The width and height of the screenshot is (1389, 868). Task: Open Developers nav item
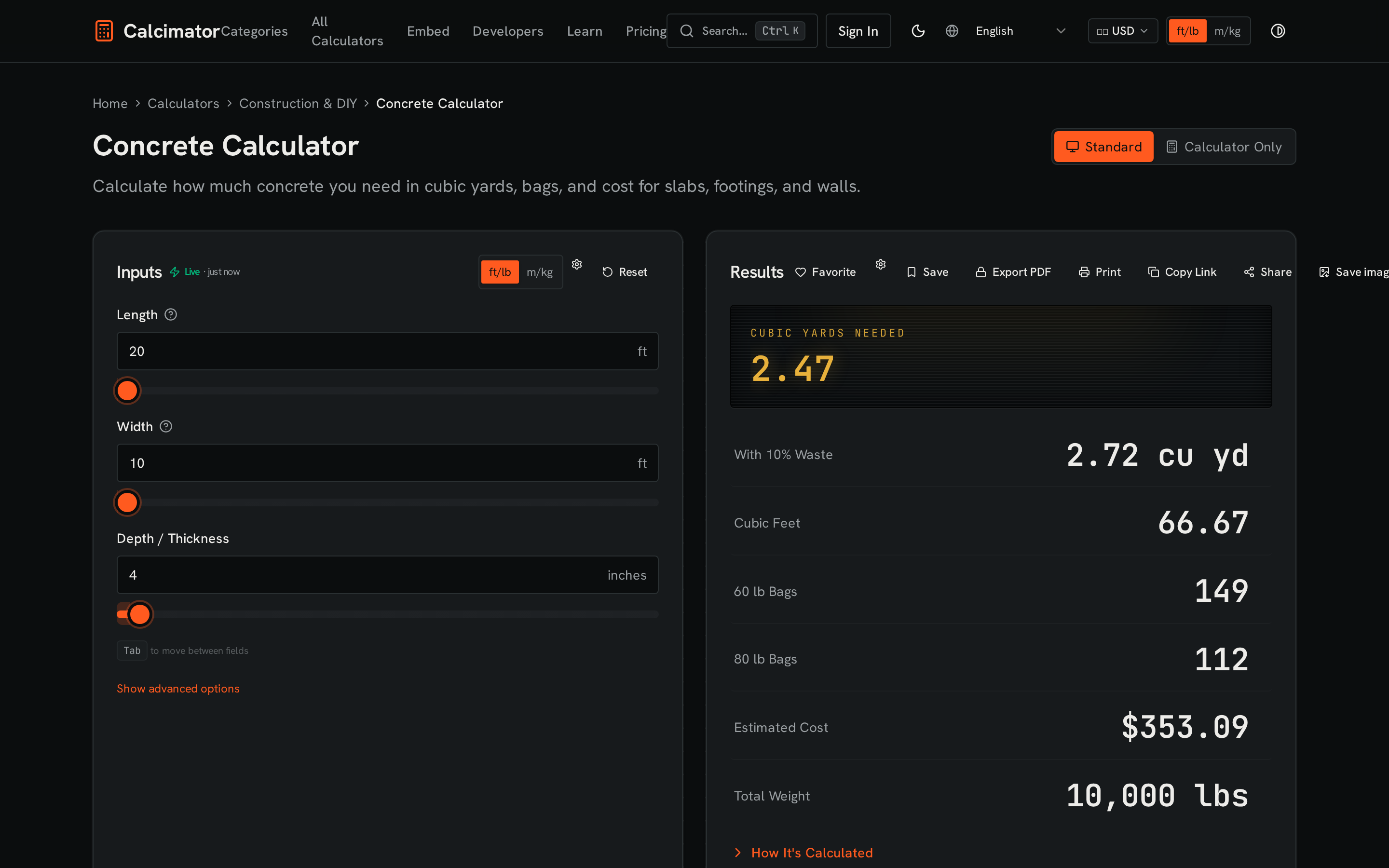[x=508, y=31]
